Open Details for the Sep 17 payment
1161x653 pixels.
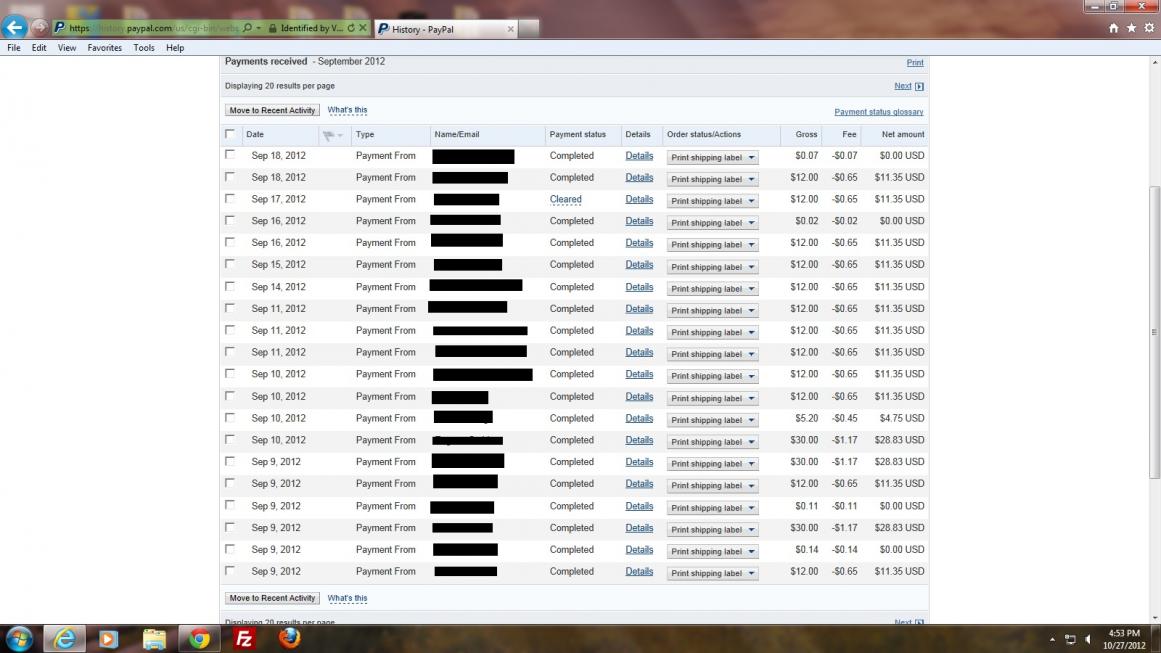pyautogui.click(x=639, y=199)
